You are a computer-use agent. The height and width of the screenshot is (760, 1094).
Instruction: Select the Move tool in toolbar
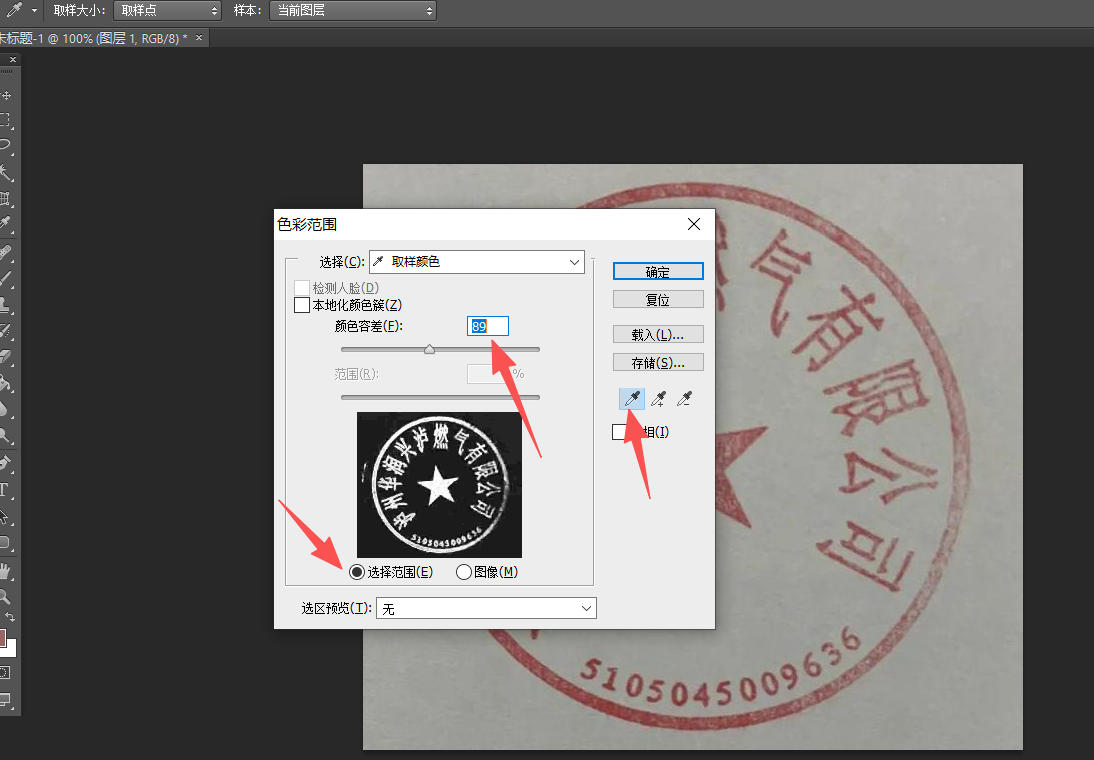(x=6, y=96)
